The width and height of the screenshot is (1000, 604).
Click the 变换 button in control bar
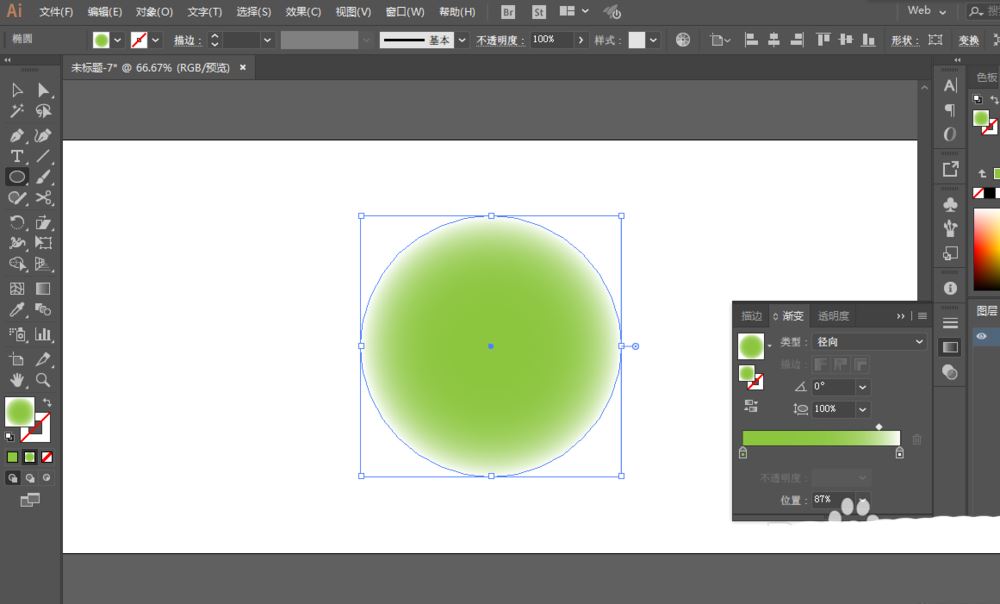[968, 40]
